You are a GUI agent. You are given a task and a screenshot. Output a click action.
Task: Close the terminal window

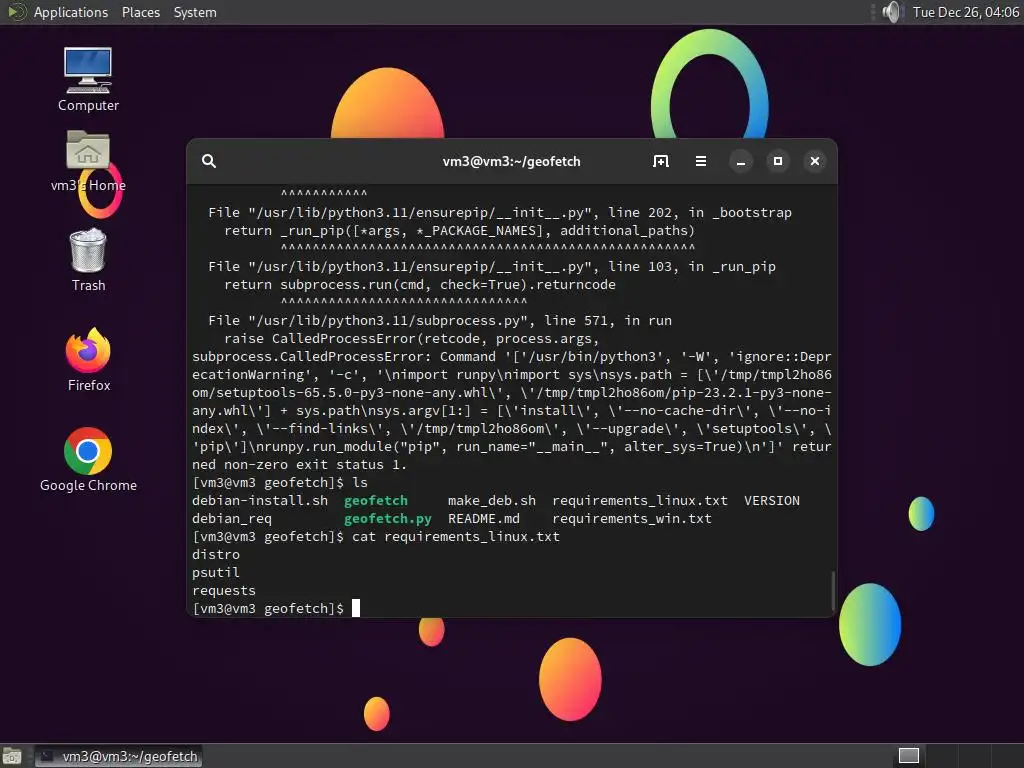point(815,161)
